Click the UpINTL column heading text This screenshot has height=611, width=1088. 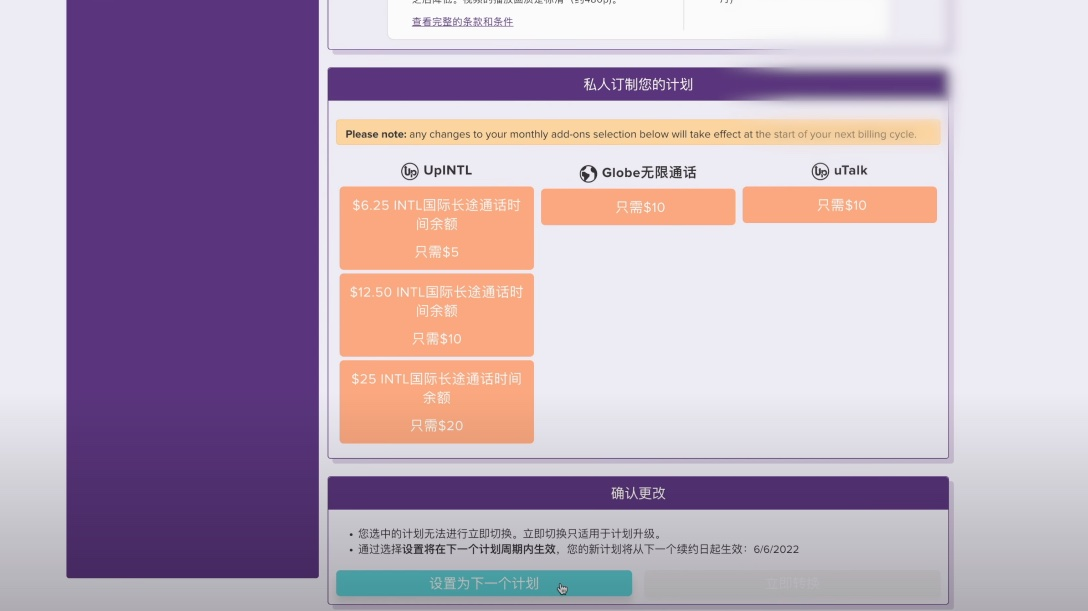pos(448,171)
